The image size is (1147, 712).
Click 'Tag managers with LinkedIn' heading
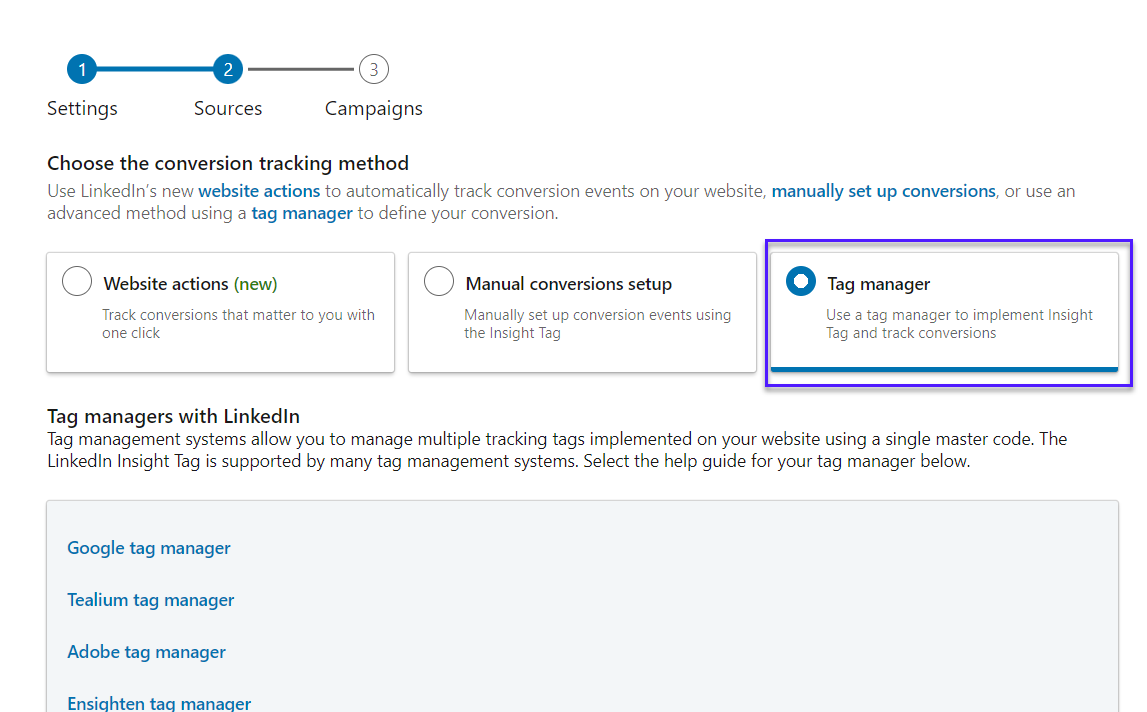tap(173, 416)
